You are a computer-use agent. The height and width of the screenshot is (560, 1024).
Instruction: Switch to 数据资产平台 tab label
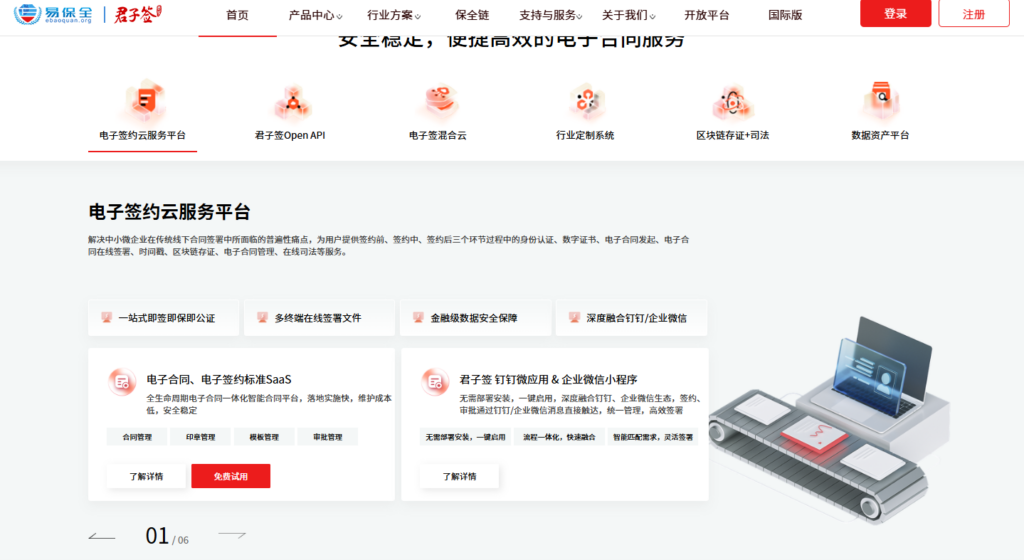click(x=880, y=135)
